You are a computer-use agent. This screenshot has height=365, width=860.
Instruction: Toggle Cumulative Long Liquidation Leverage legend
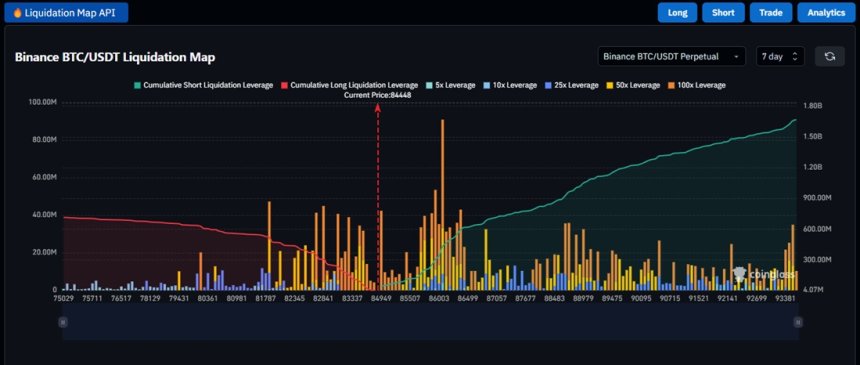[x=350, y=85]
